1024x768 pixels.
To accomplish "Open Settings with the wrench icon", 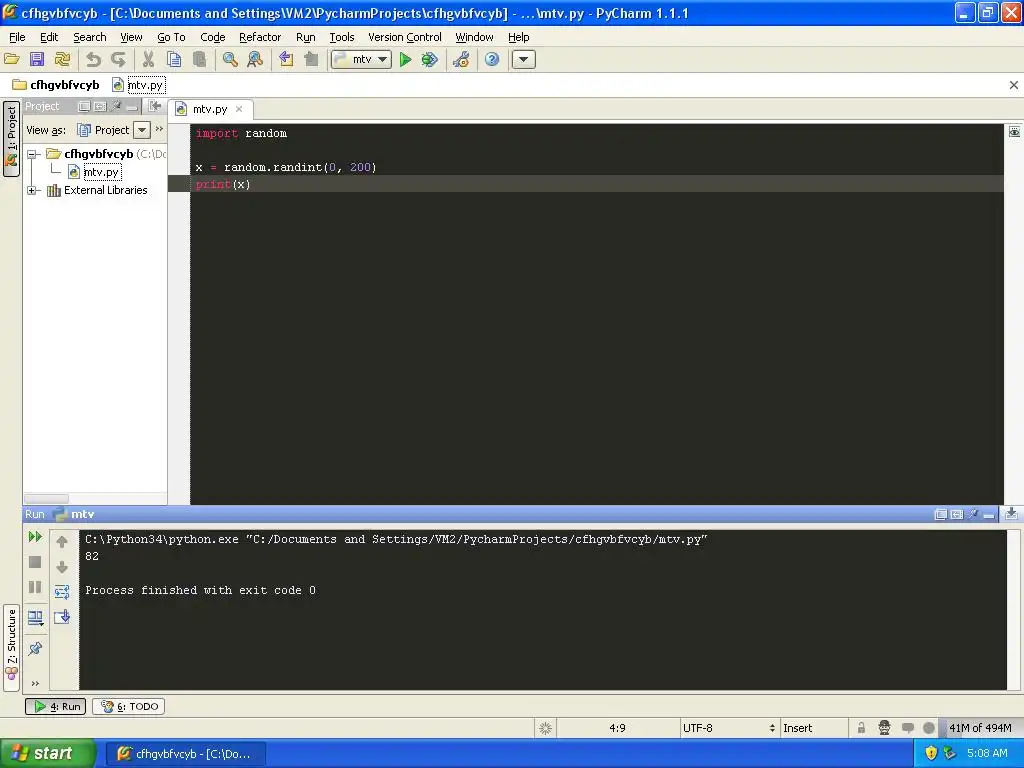I will click(461, 59).
